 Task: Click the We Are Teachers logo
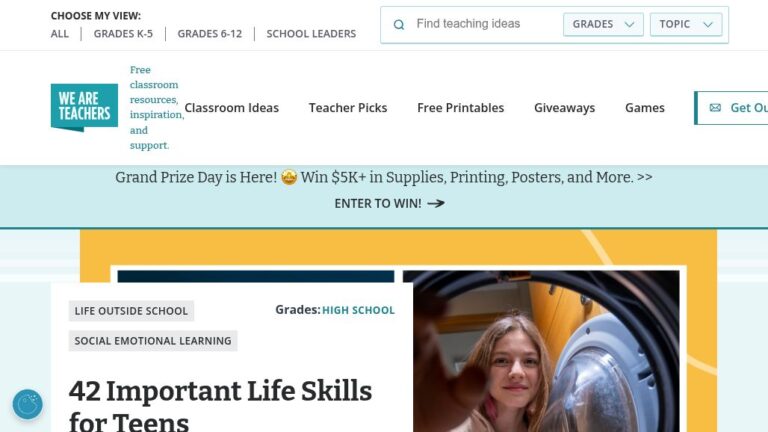tap(84, 108)
